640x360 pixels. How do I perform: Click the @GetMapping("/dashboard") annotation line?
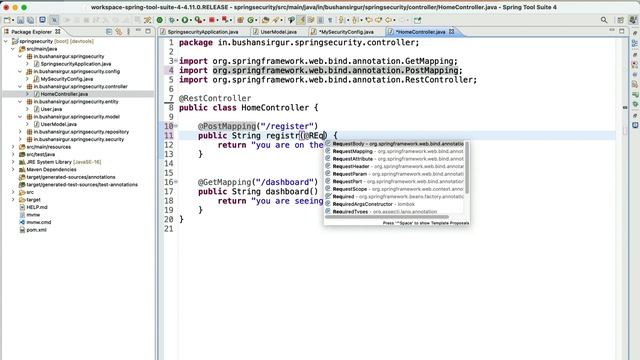(x=258, y=182)
